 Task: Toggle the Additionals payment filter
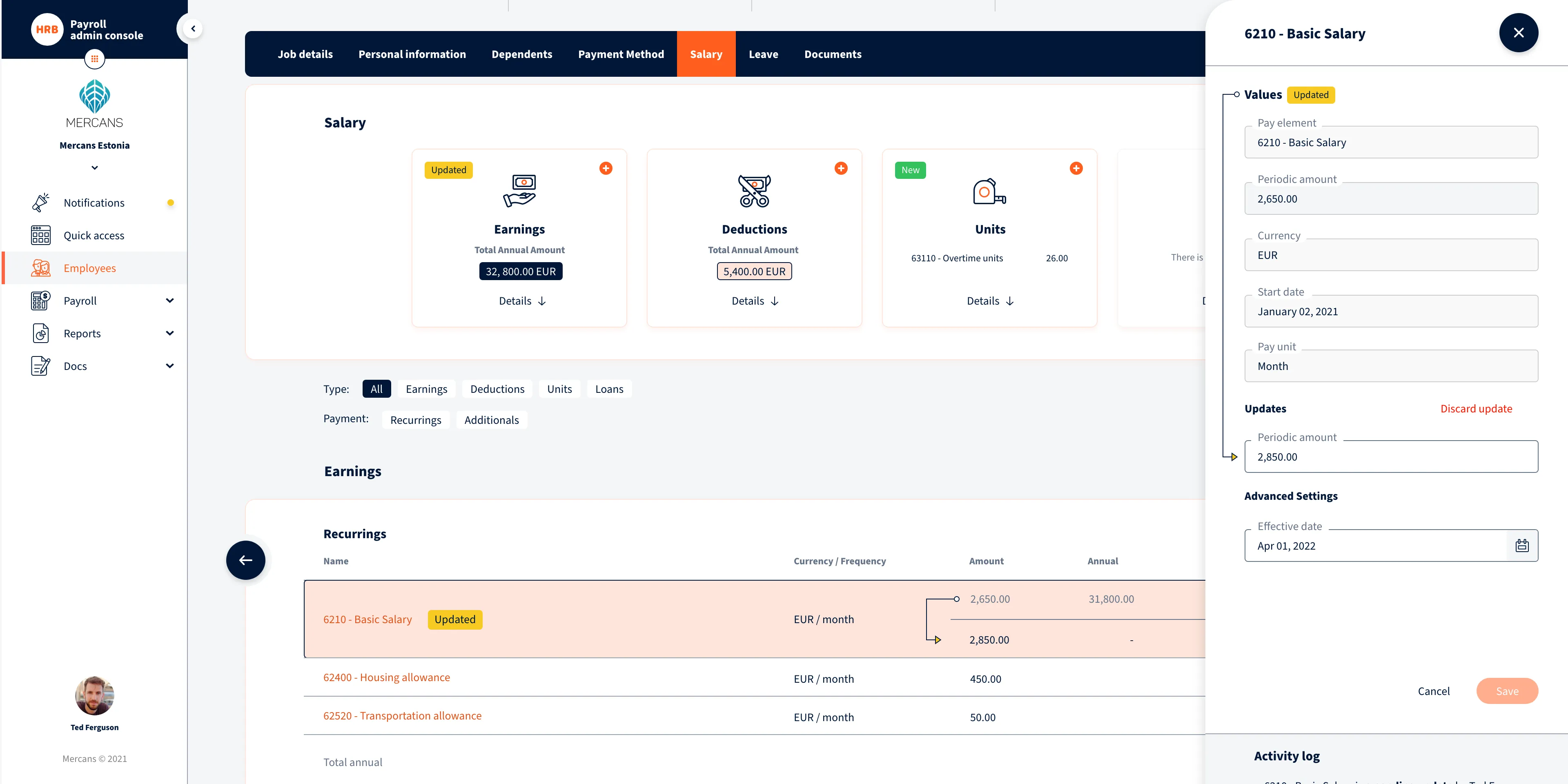click(491, 420)
